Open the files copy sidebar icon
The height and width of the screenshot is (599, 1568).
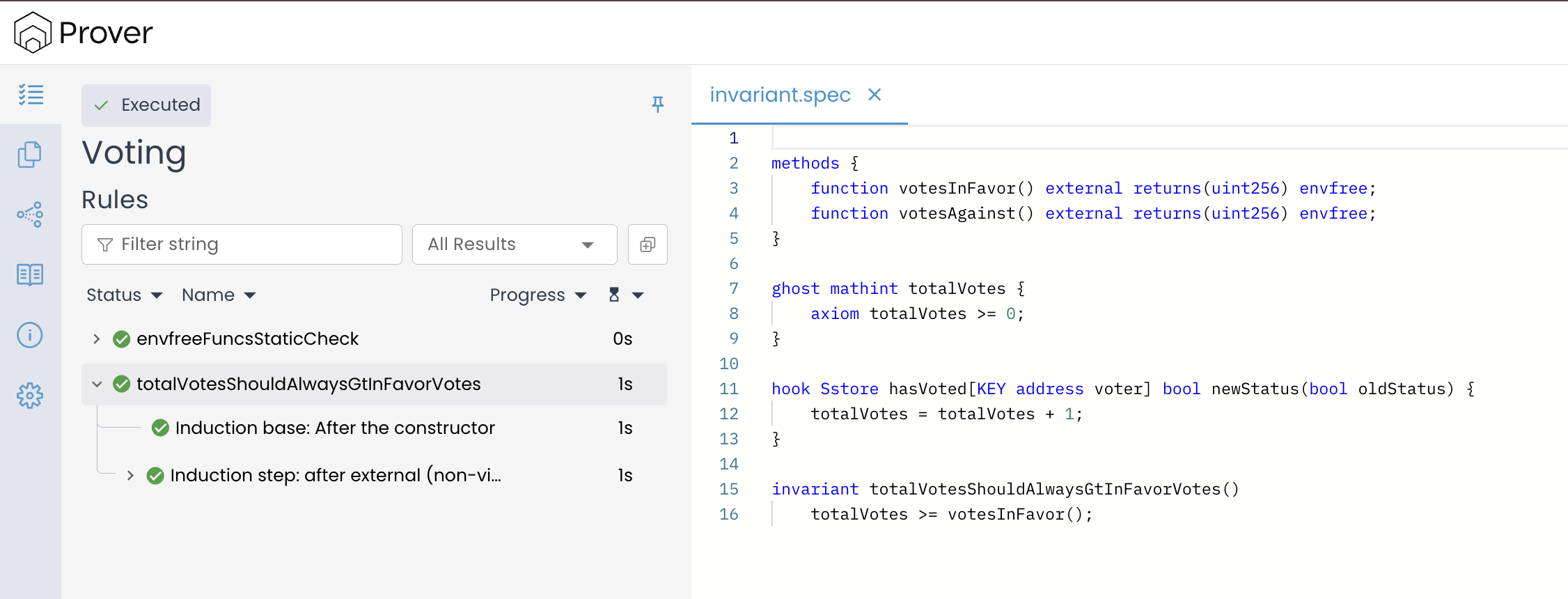pyautogui.click(x=30, y=155)
